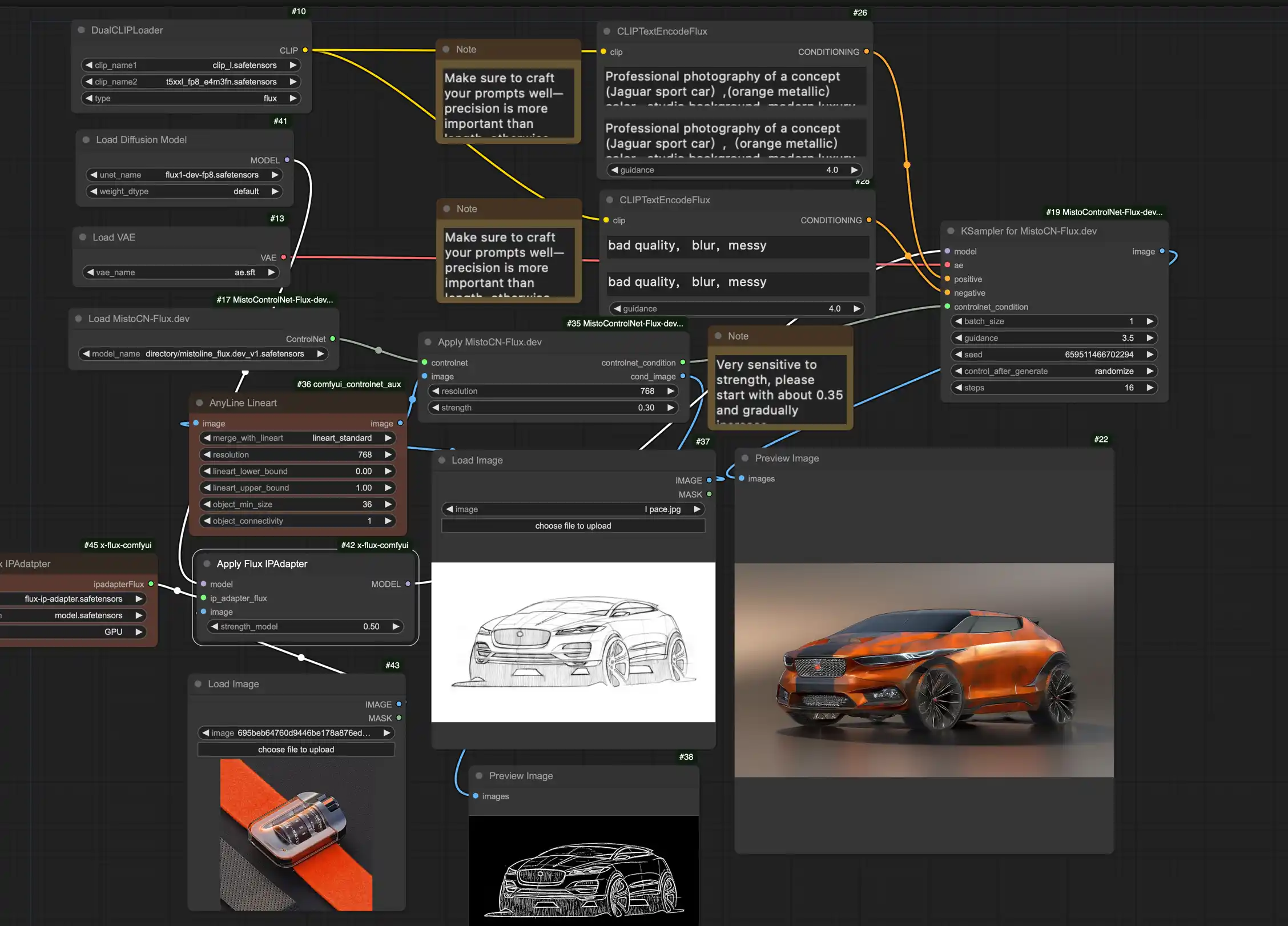This screenshot has width=1288, height=926.
Task: Click the lineart_upper_bound 1.00 slider
Action: click(x=297, y=488)
